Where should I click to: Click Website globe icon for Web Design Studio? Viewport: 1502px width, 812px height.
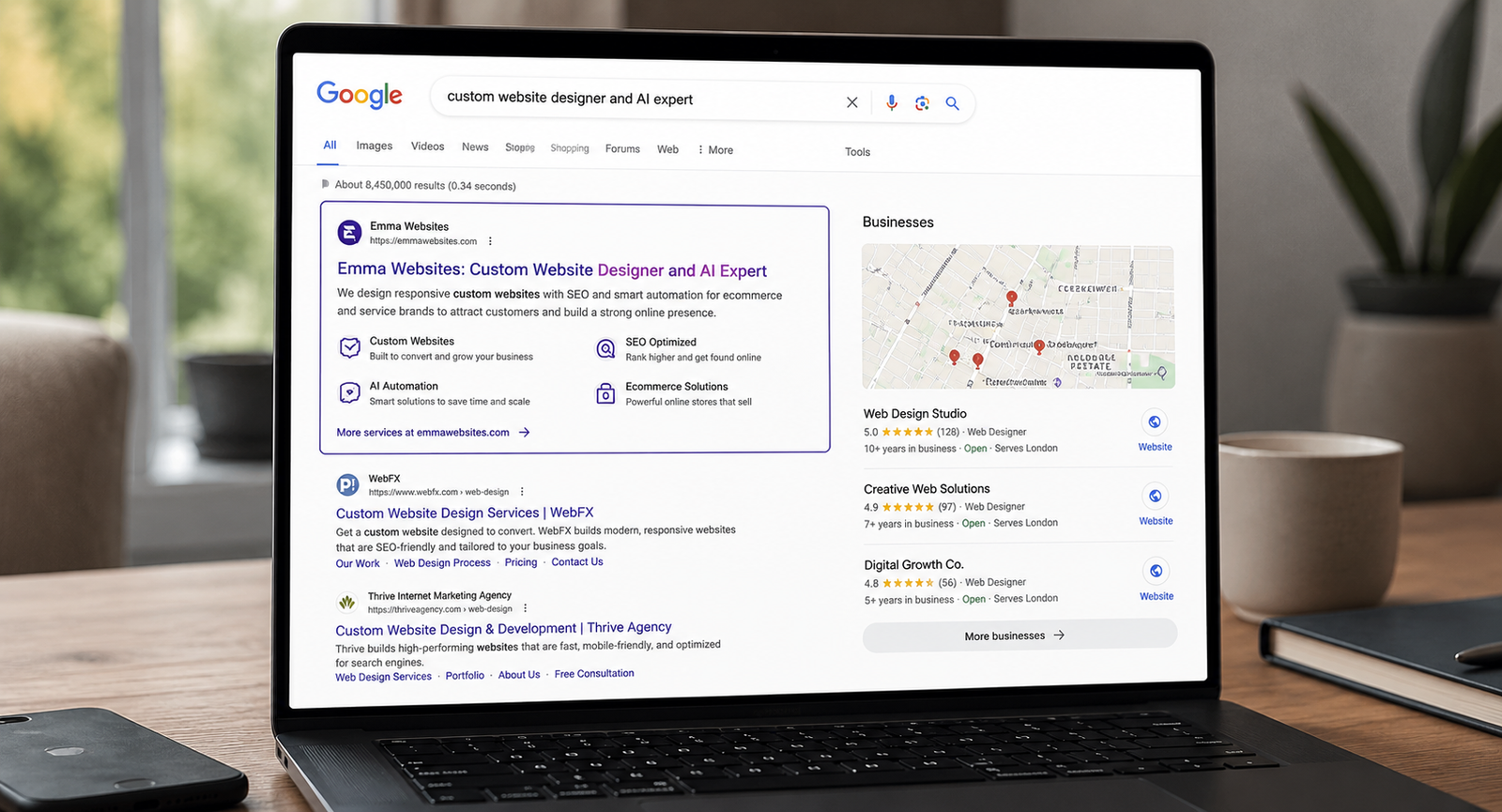coord(1155,422)
